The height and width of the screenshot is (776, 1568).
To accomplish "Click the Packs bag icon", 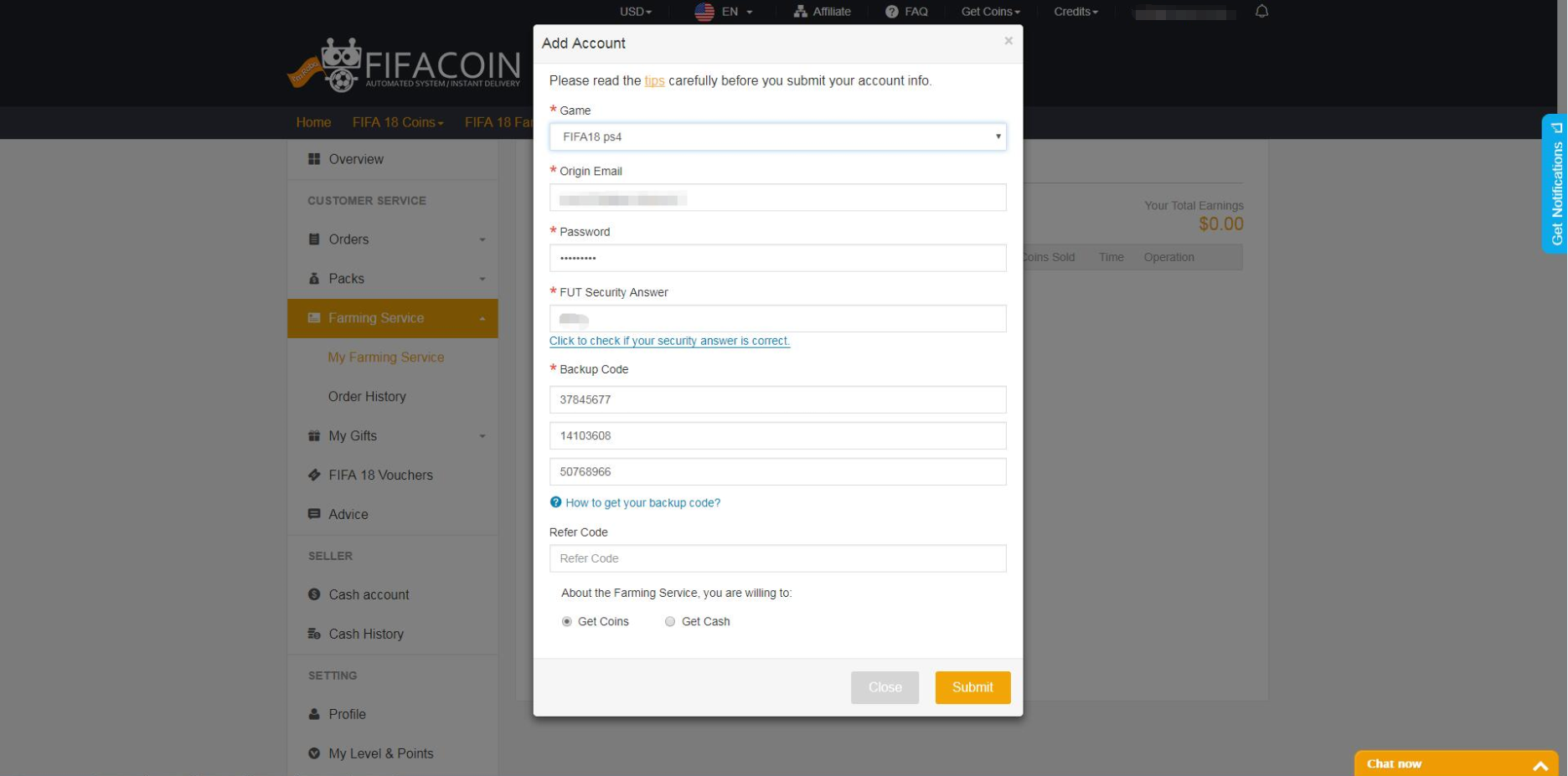I will (x=314, y=279).
